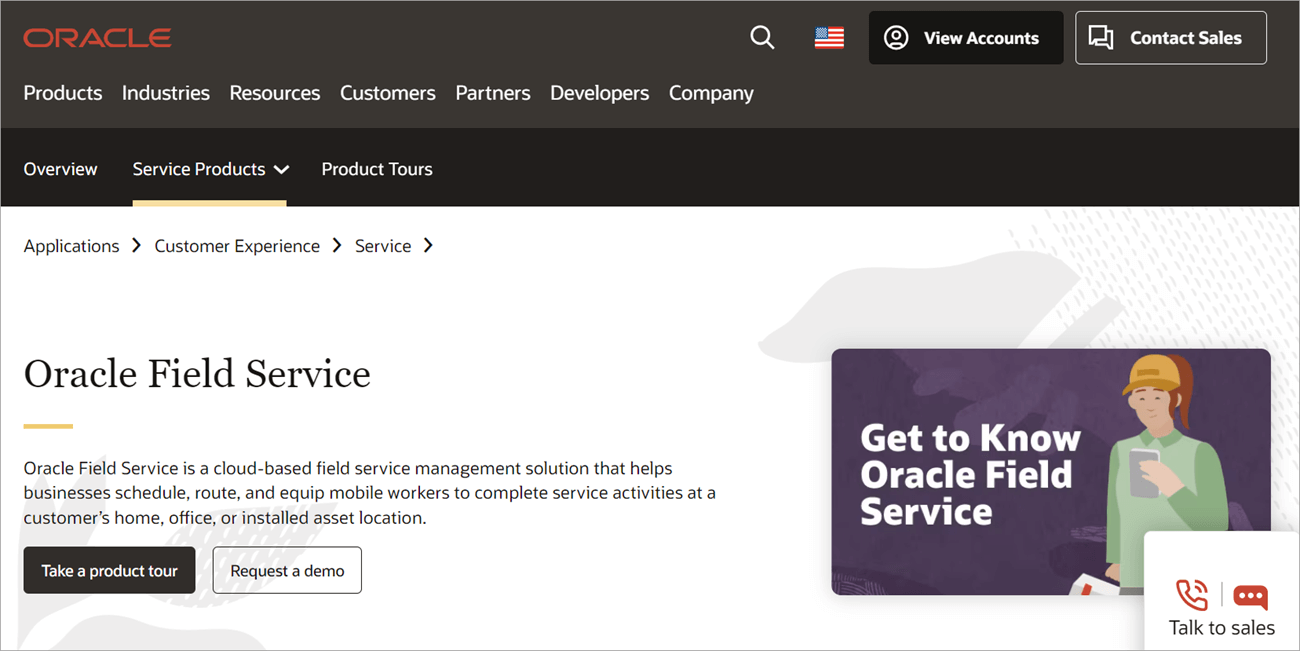Open search with the magnifier icon
The image size is (1300, 651).
click(762, 38)
